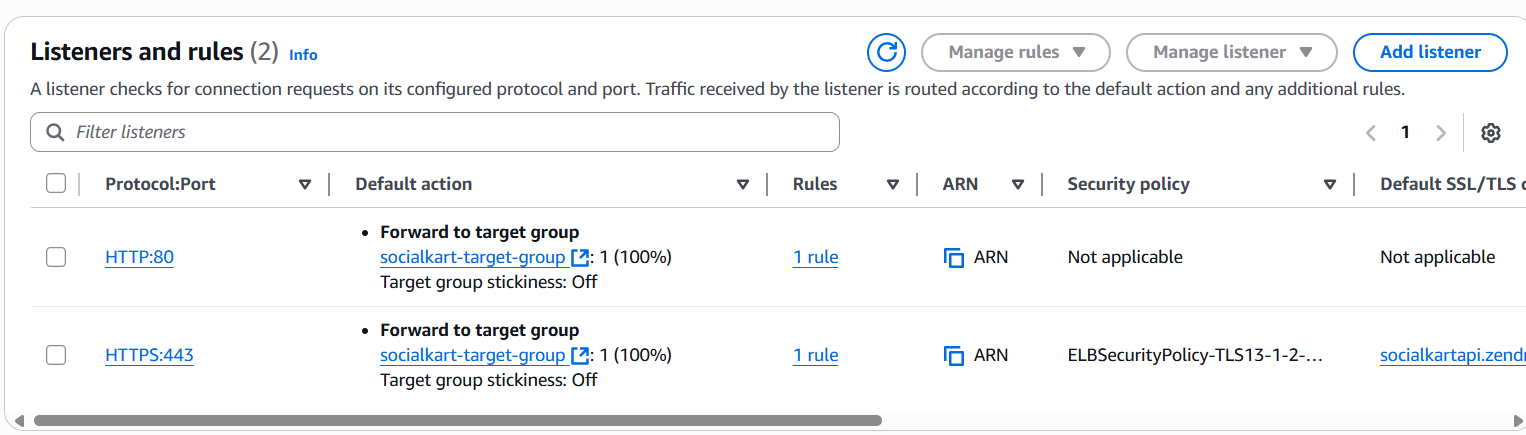The height and width of the screenshot is (435, 1526).
Task: Click the horizontal scrollbar thumb
Action: click(x=457, y=421)
